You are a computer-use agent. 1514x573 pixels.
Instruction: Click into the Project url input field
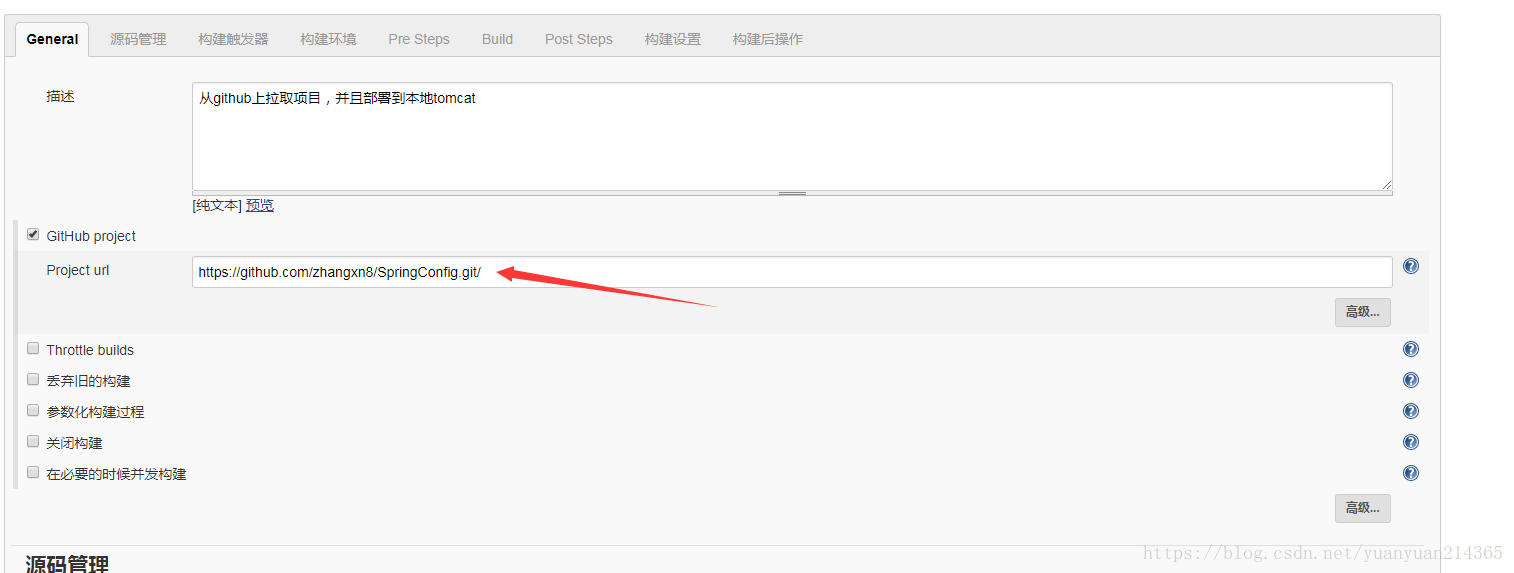pos(792,272)
